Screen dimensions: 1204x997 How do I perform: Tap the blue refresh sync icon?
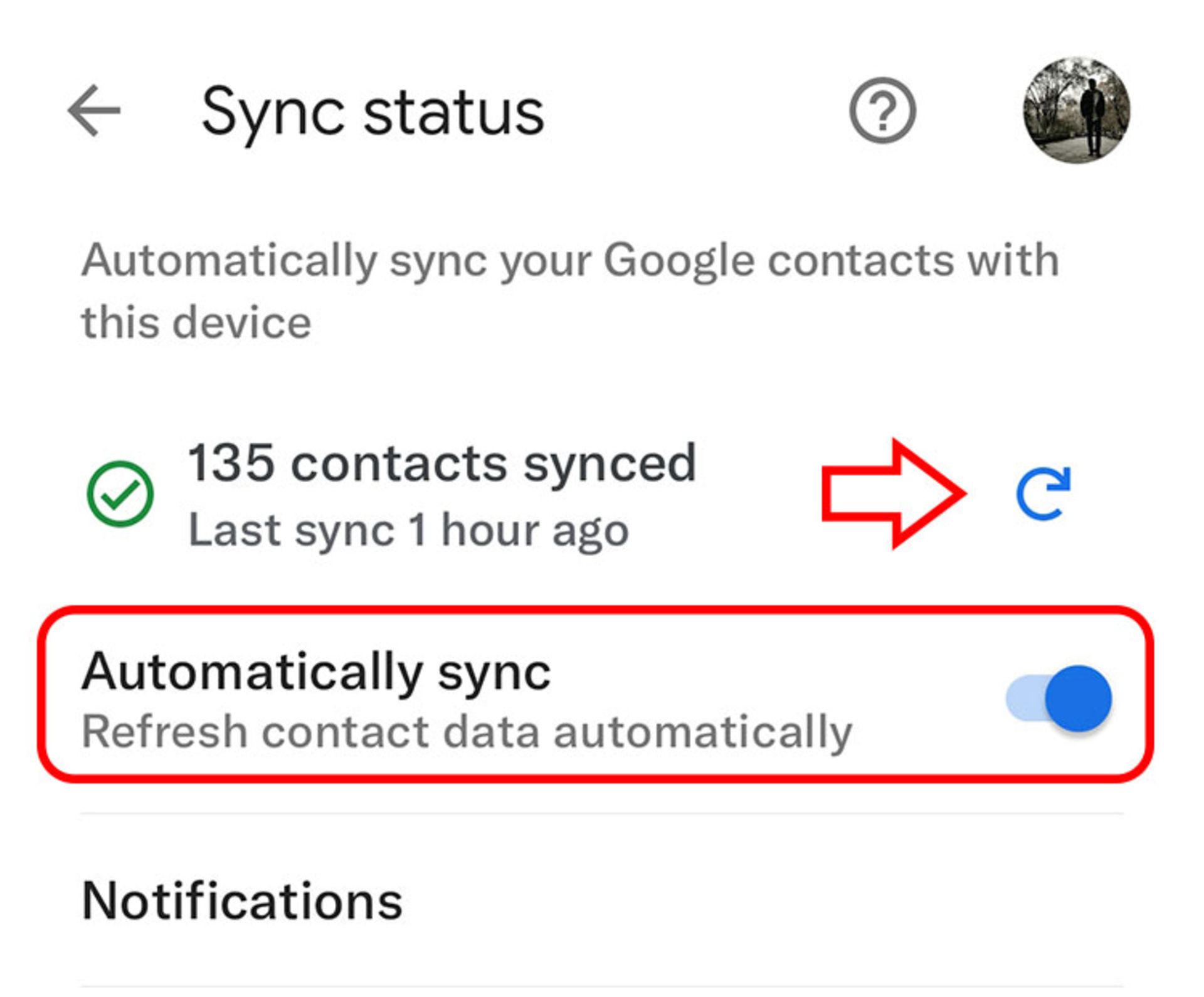coord(1043,494)
